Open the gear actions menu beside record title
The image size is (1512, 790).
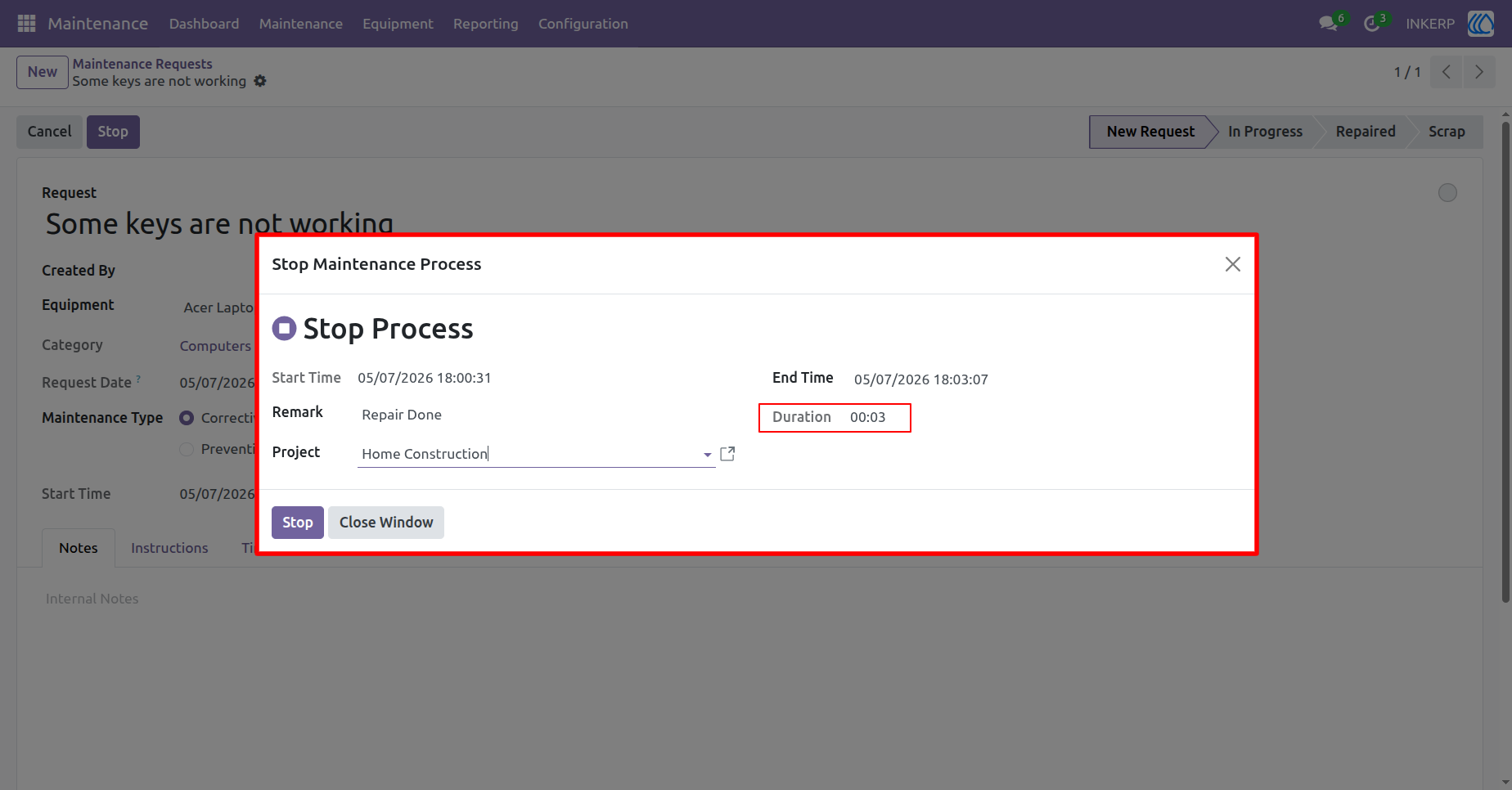[x=260, y=81]
